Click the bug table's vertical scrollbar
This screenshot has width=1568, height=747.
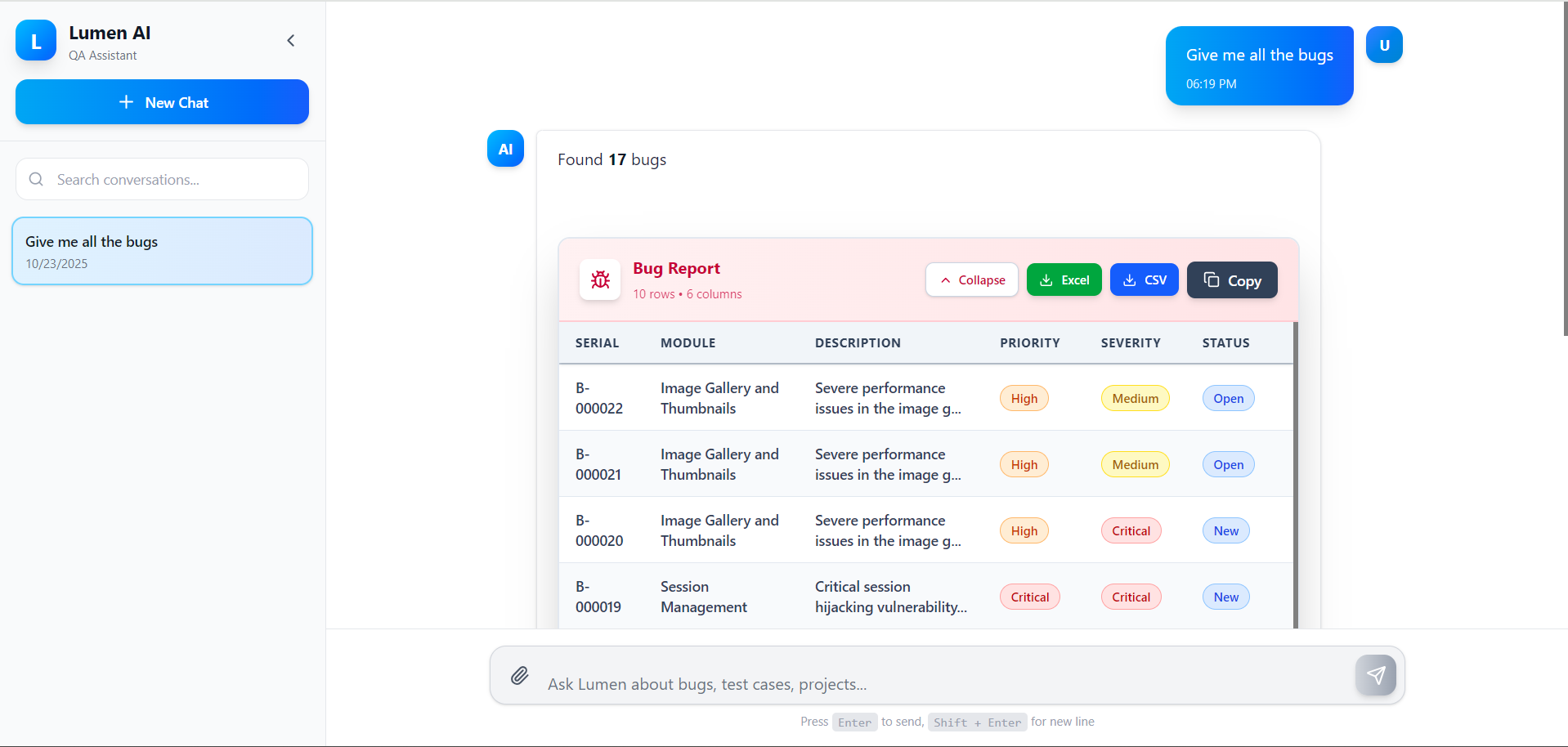click(1296, 474)
